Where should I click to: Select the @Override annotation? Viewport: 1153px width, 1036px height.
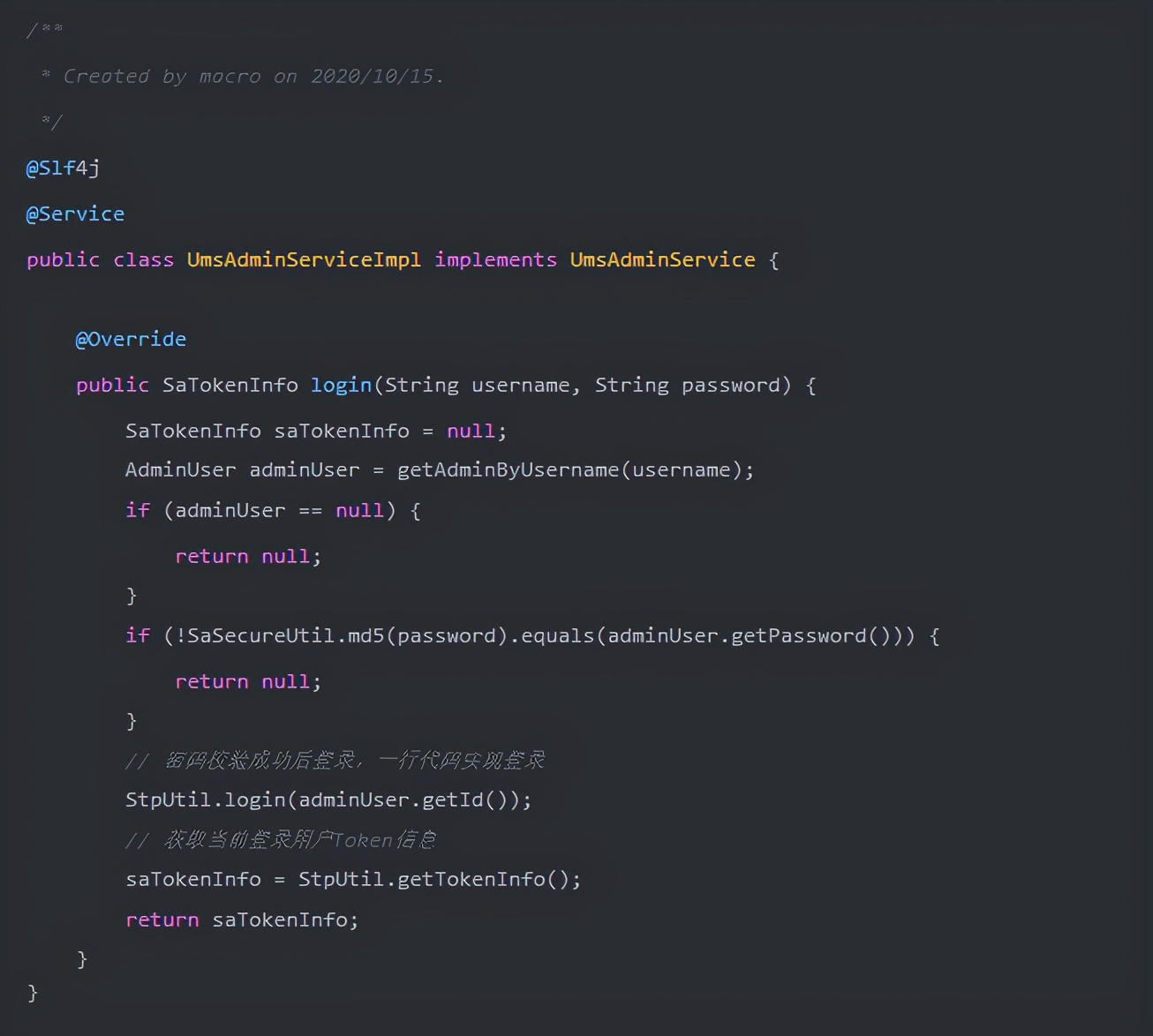coord(131,340)
